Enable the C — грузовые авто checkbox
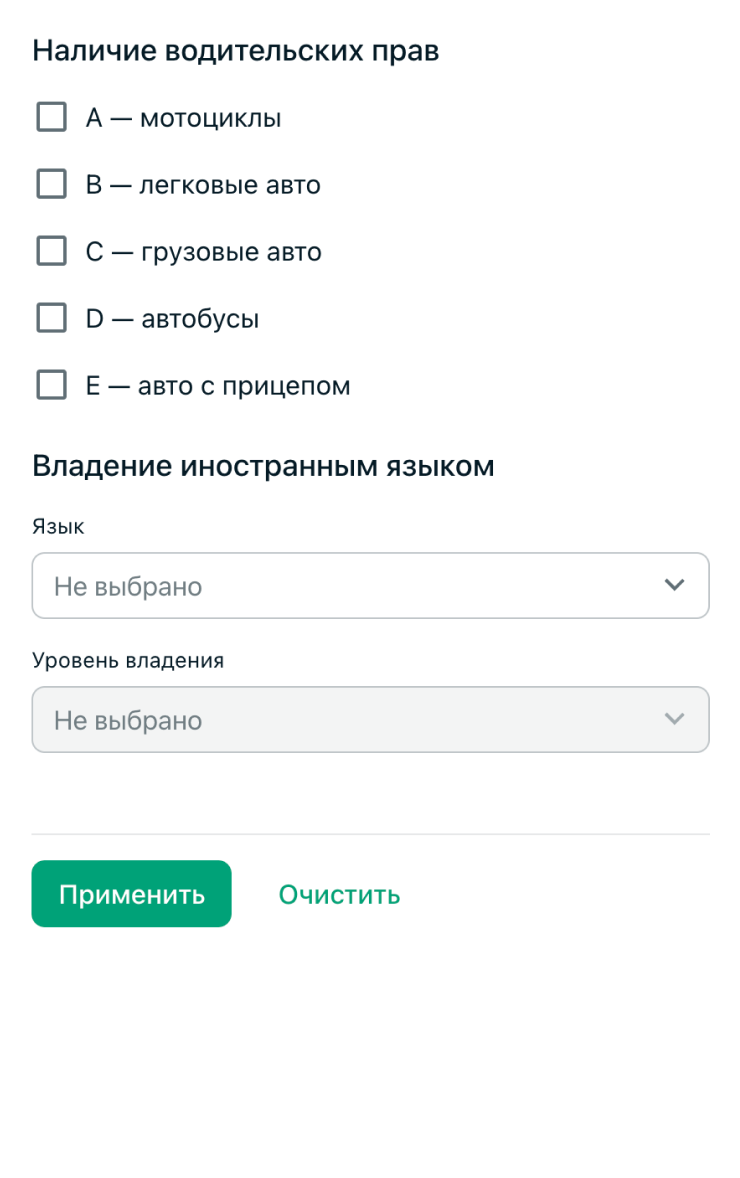 point(52,251)
